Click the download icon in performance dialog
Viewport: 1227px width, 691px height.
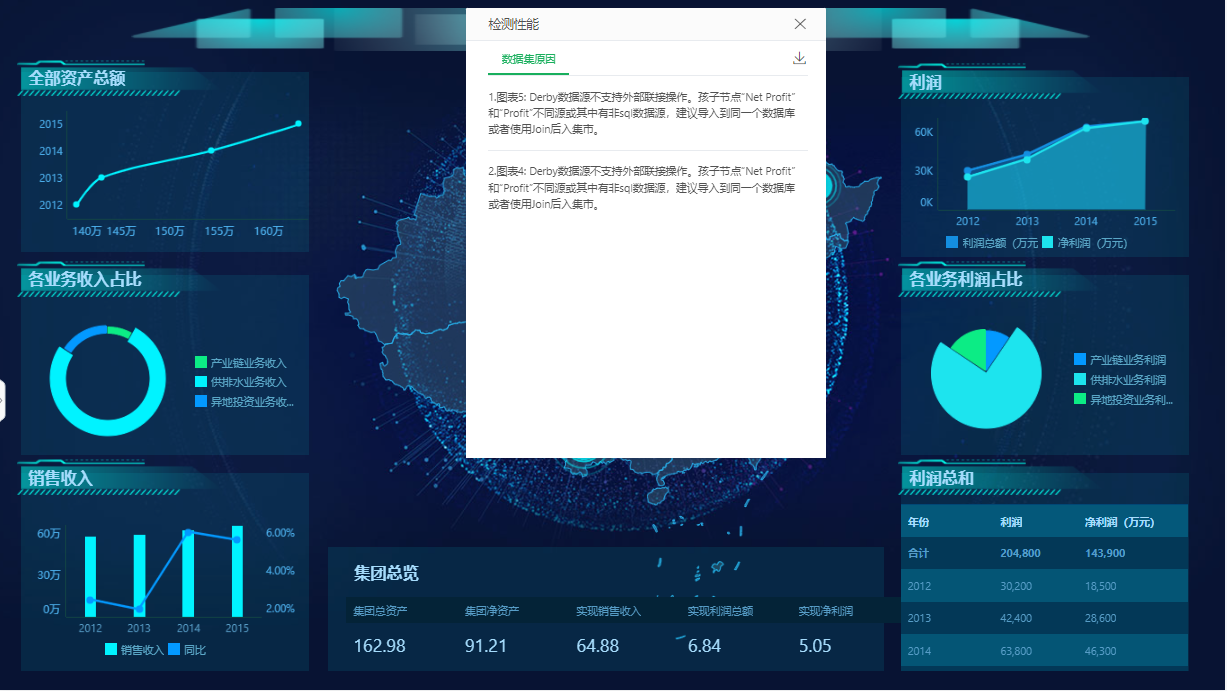click(799, 58)
